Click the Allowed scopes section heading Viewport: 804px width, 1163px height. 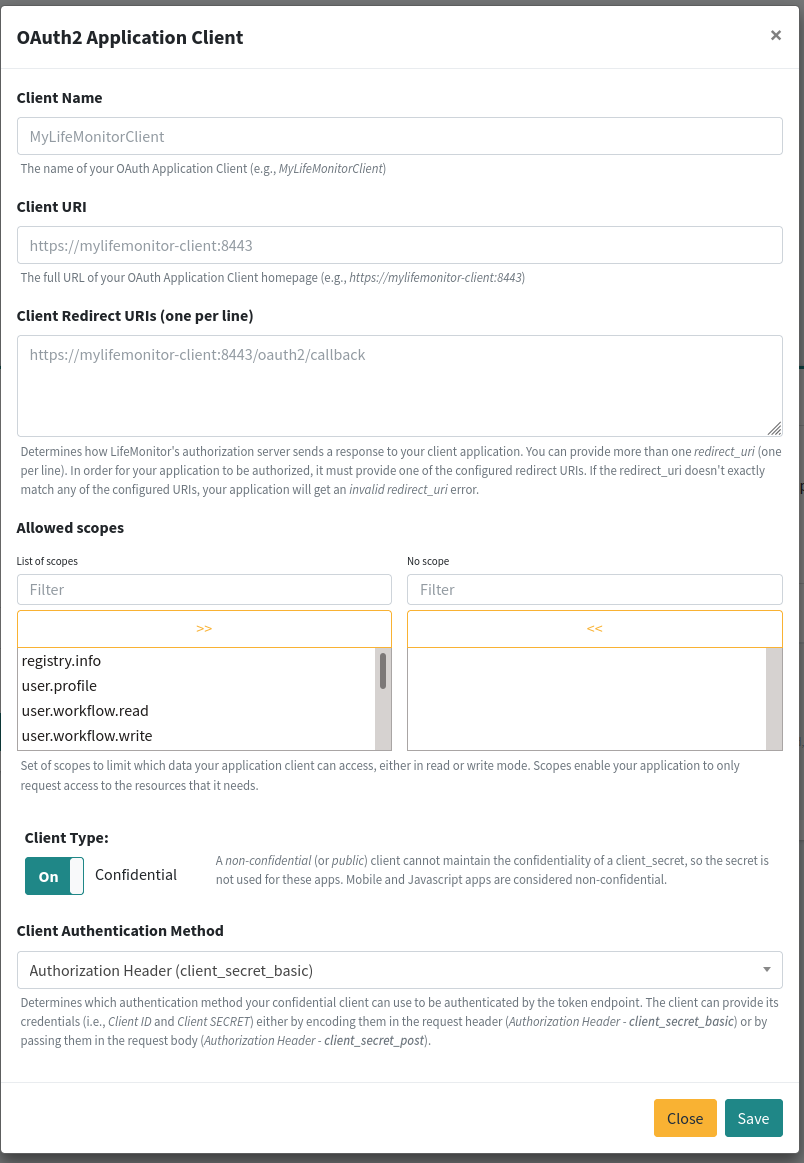70,527
